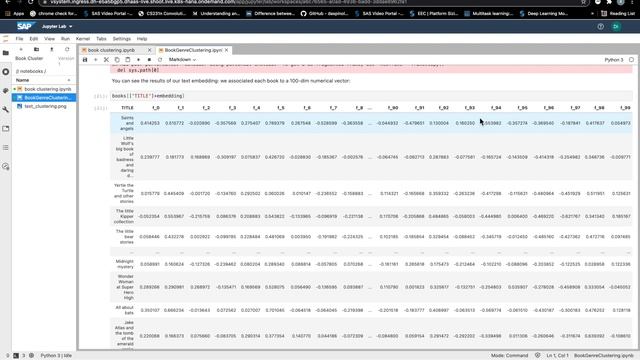Click the new launcher plus icon in file browser
The image size is (640, 360).
pos(21,49)
